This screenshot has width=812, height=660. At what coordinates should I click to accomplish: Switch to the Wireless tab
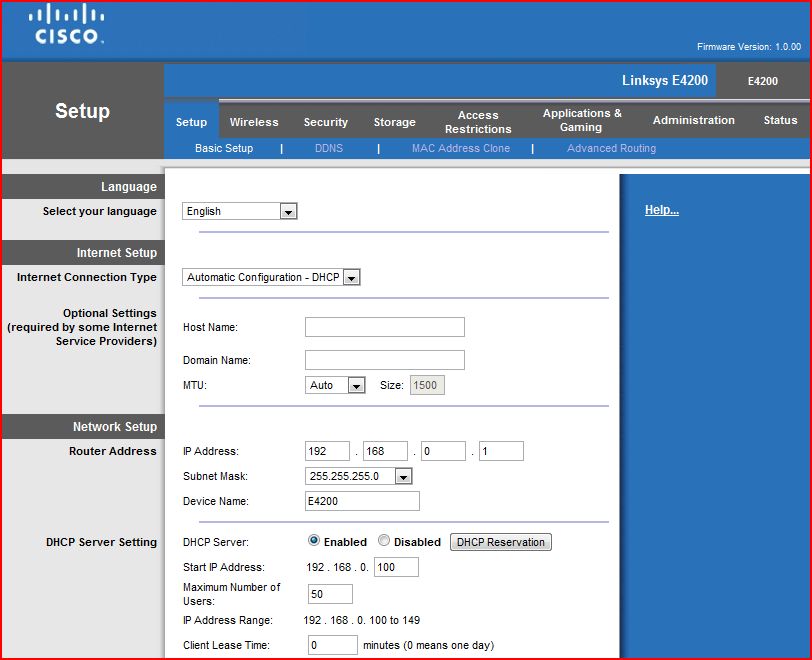click(254, 122)
